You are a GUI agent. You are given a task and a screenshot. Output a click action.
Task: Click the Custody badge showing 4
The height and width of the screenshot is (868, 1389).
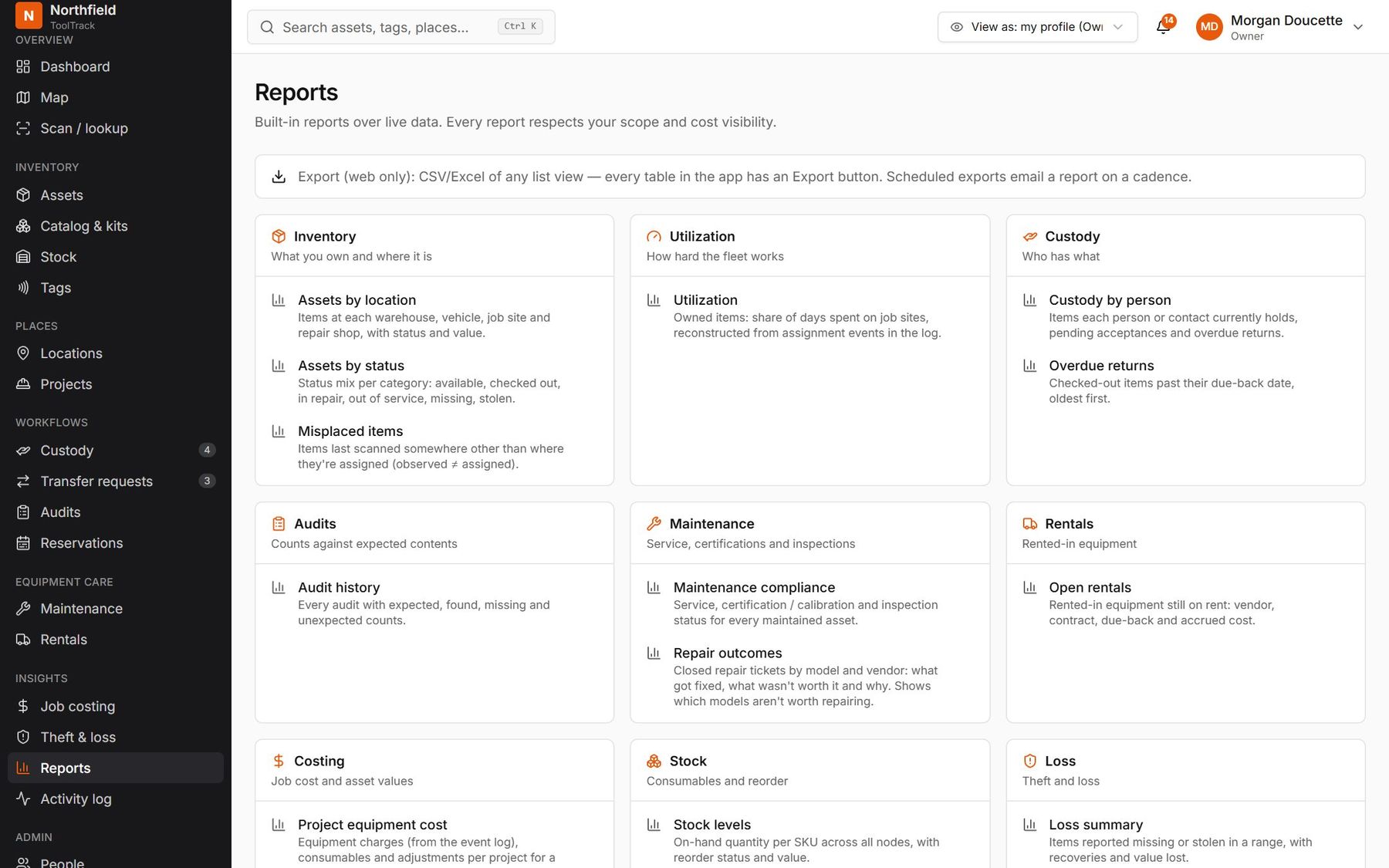point(207,450)
